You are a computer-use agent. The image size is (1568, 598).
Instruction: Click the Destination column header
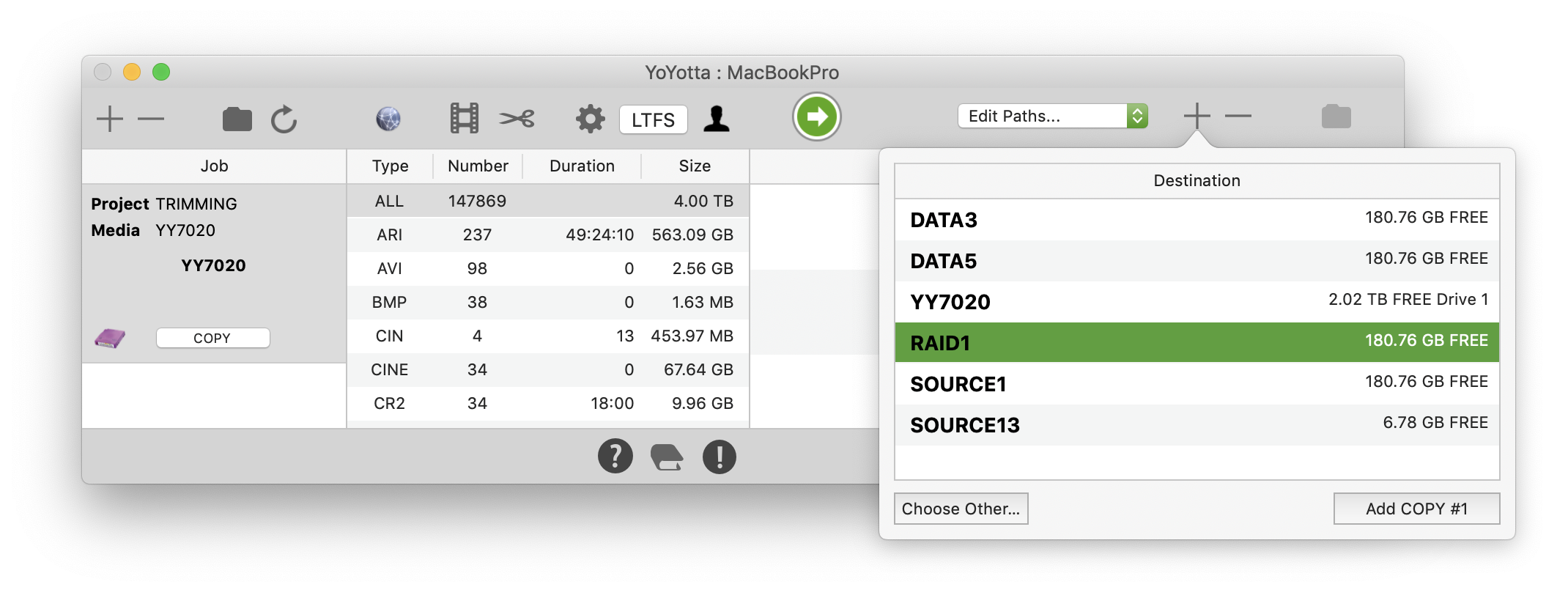point(1197,181)
